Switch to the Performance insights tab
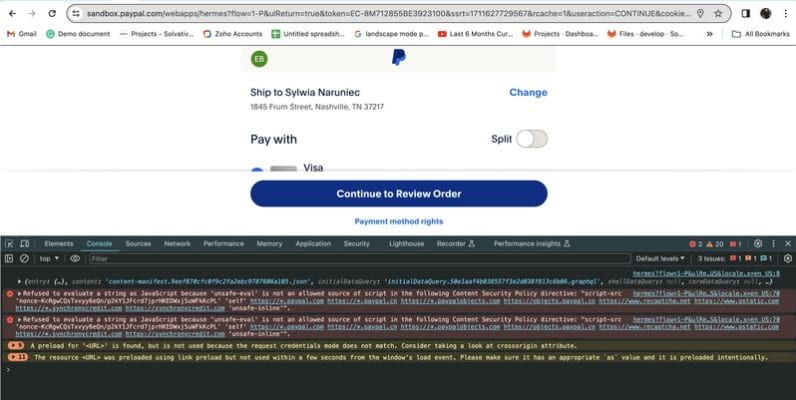Viewport: 796px width, 400px height. [x=532, y=244]
